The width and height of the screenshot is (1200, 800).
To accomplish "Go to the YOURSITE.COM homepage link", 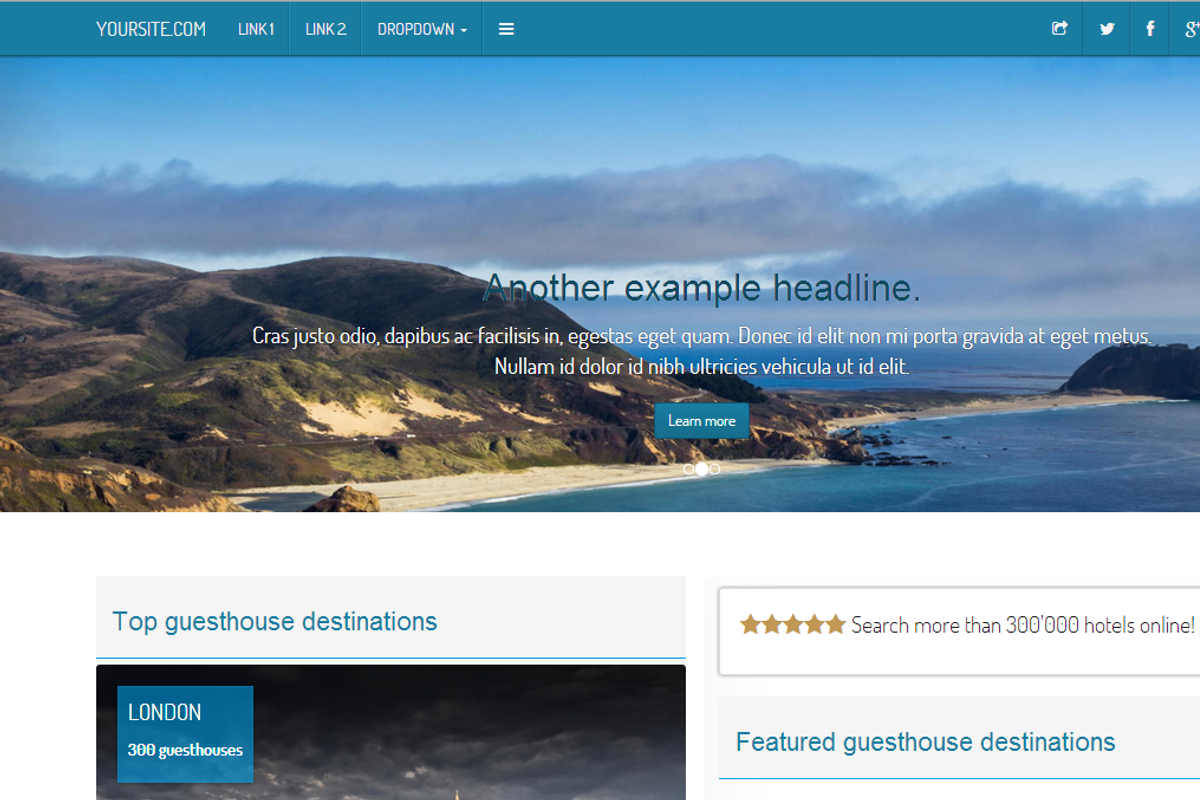I will pos(151,29).
